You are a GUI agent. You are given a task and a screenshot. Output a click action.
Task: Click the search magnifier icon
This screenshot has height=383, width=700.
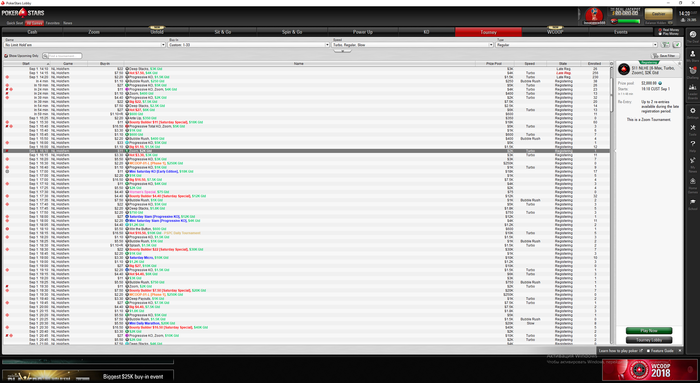tap(46, 56)
